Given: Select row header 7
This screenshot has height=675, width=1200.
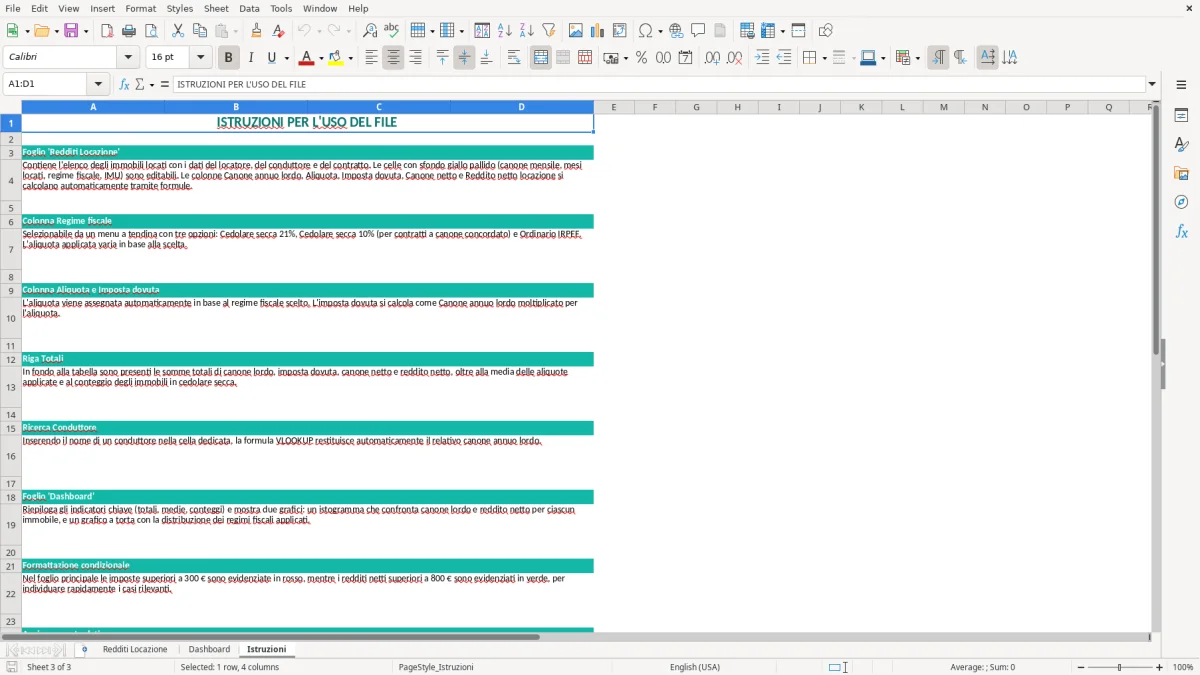Looking at the screenshot, I should click(x=11, y=249).
